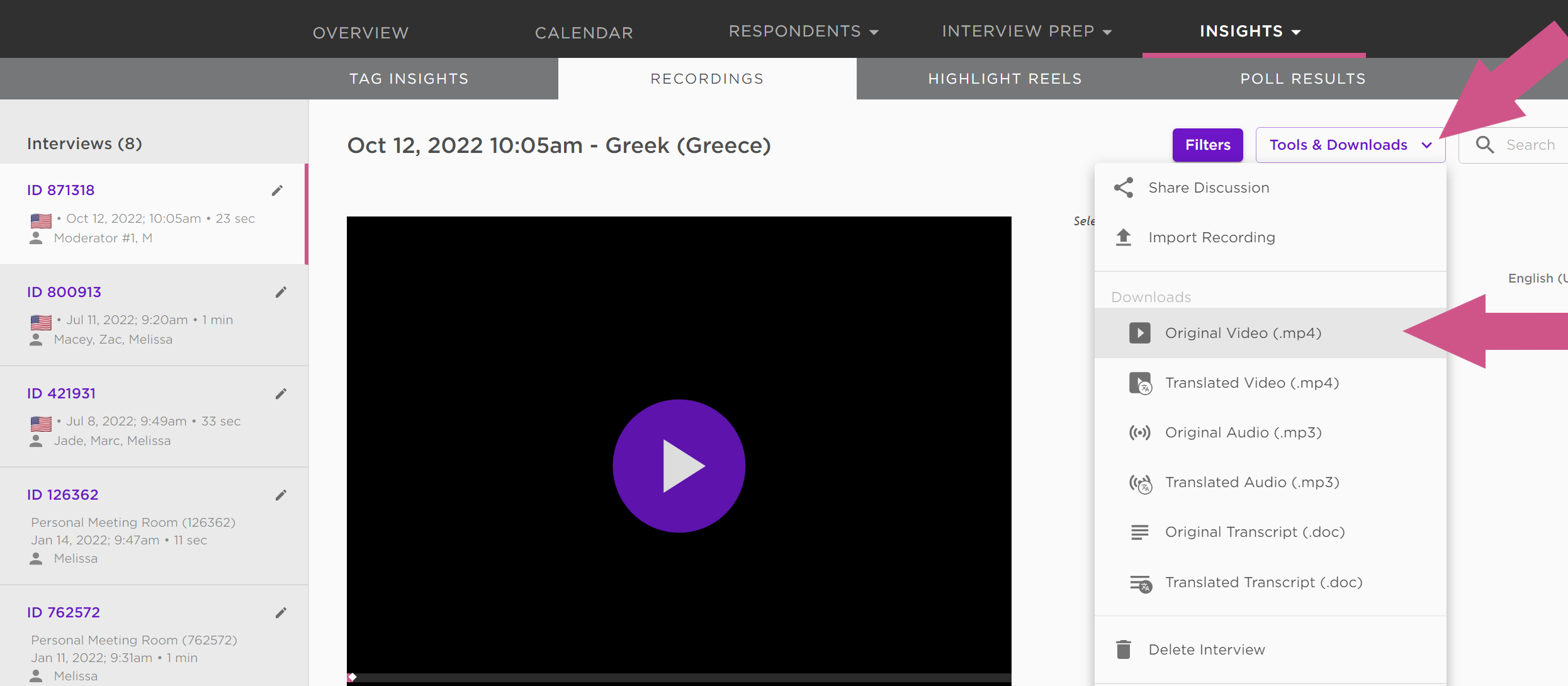
Task: Switch to the Tag Insights tab
Action: (409, 79)
